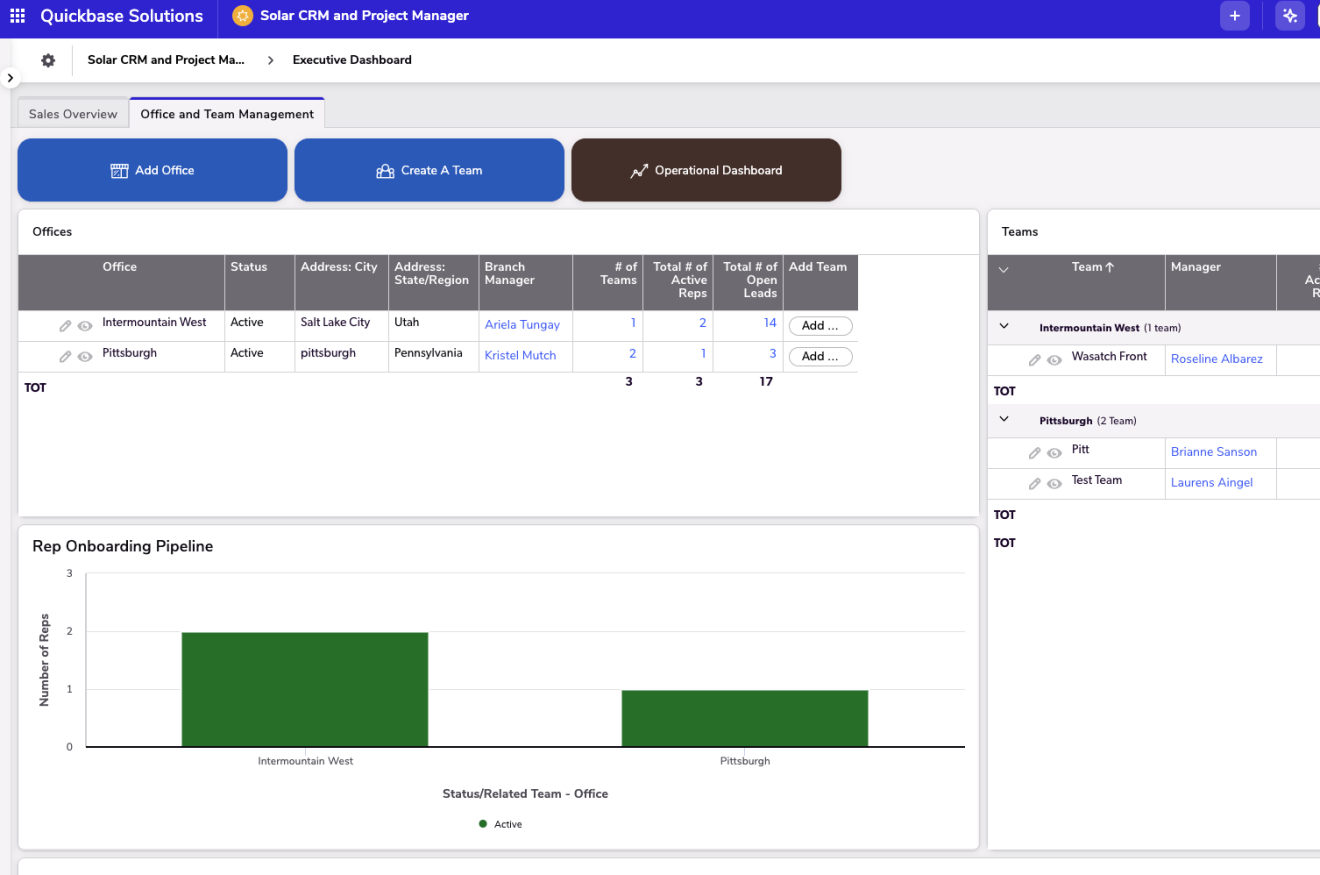The image size is (1320, 875).
Task: Edit Intermountain West office pencil icon
Action: [x=65, y=326]
